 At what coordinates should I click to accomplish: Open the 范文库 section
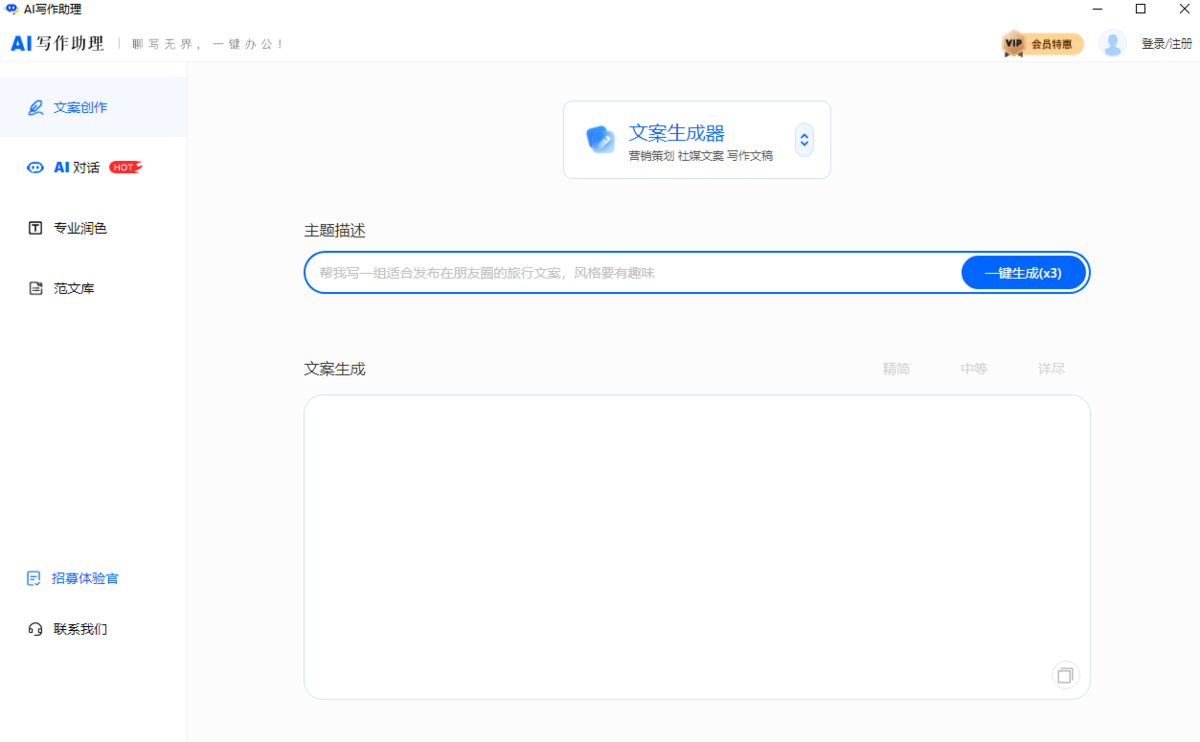tap(72, 288)
